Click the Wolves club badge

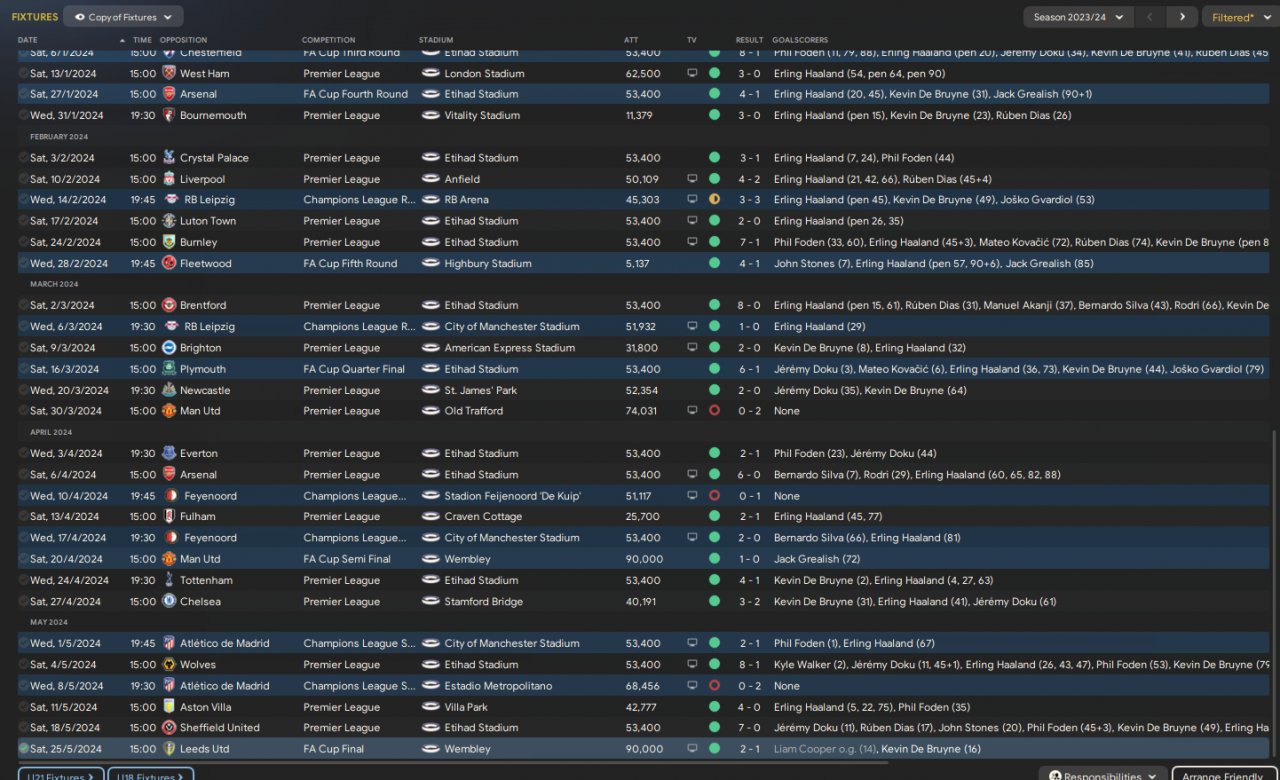(x=169, y=664)
